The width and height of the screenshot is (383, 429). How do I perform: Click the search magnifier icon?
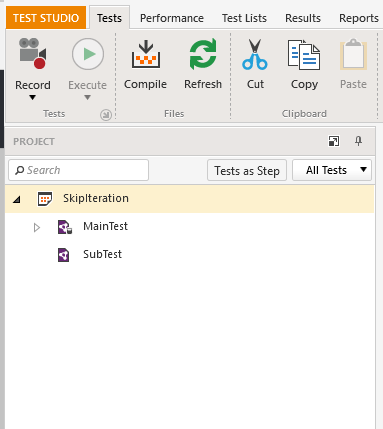point(20,170)
